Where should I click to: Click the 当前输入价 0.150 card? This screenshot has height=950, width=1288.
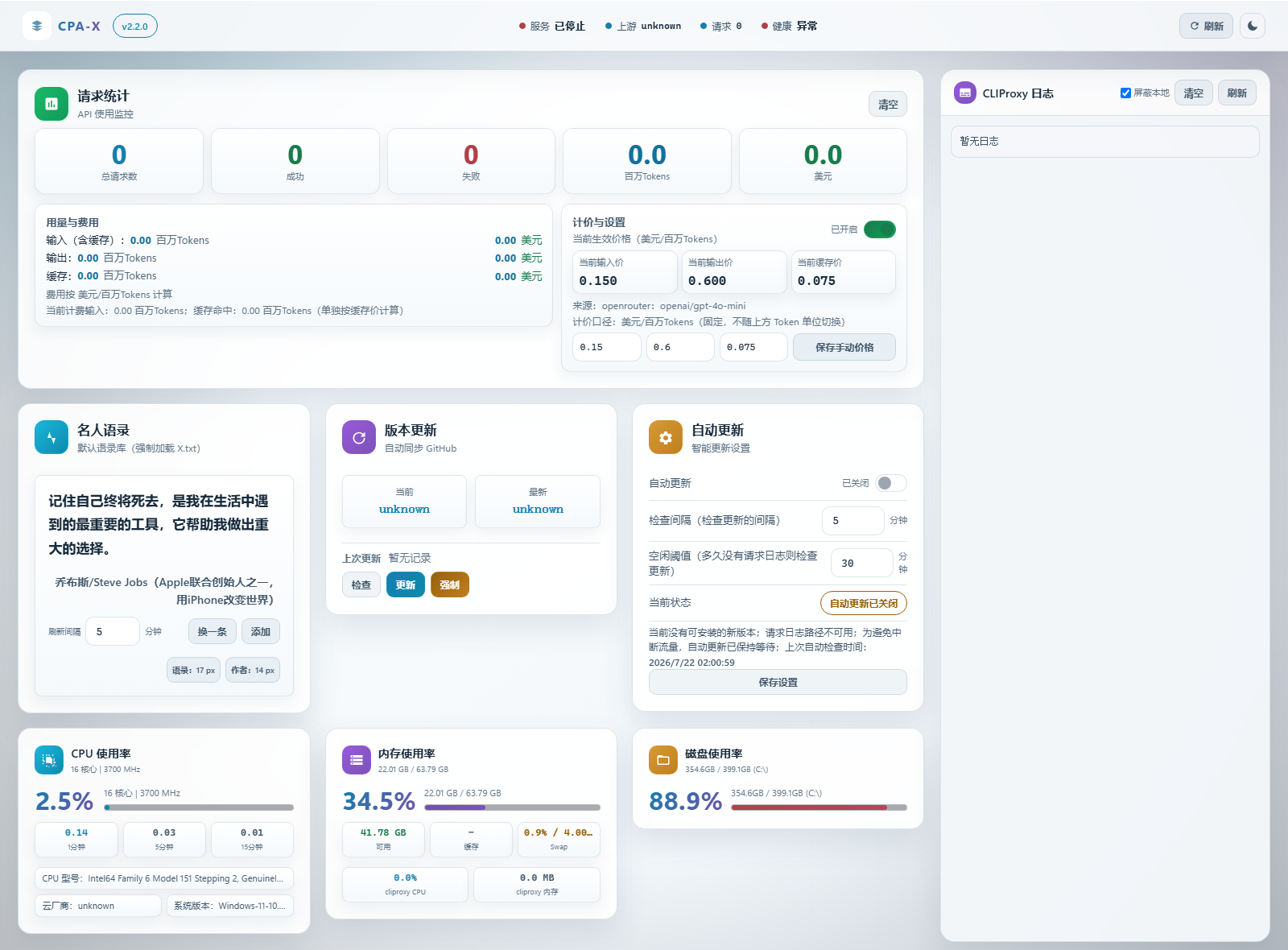625,272
